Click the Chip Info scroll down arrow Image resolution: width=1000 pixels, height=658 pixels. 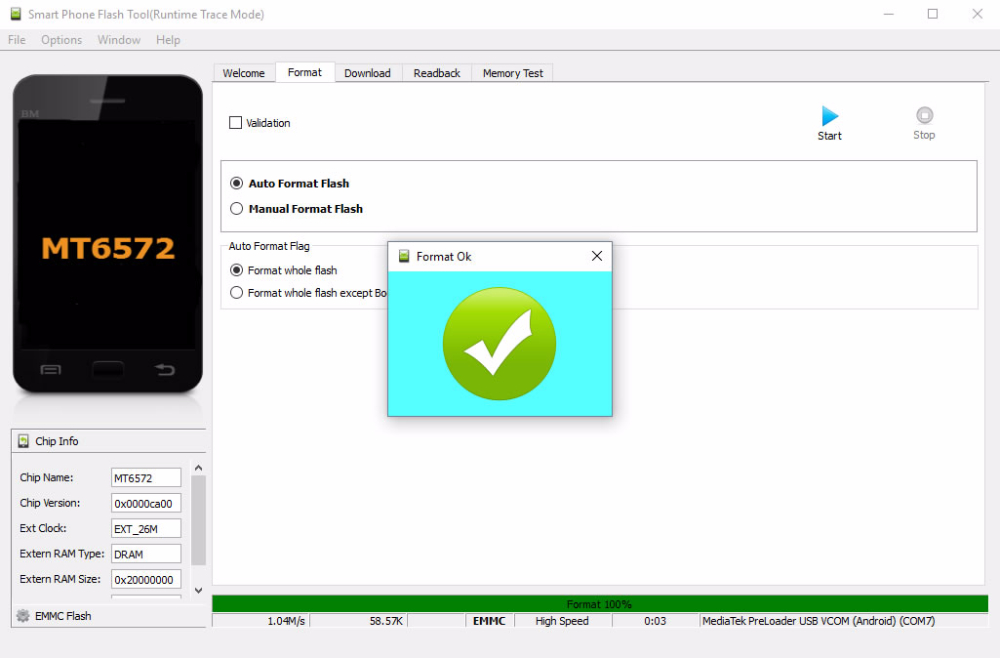pyautogui.click(x=198, y=590)
